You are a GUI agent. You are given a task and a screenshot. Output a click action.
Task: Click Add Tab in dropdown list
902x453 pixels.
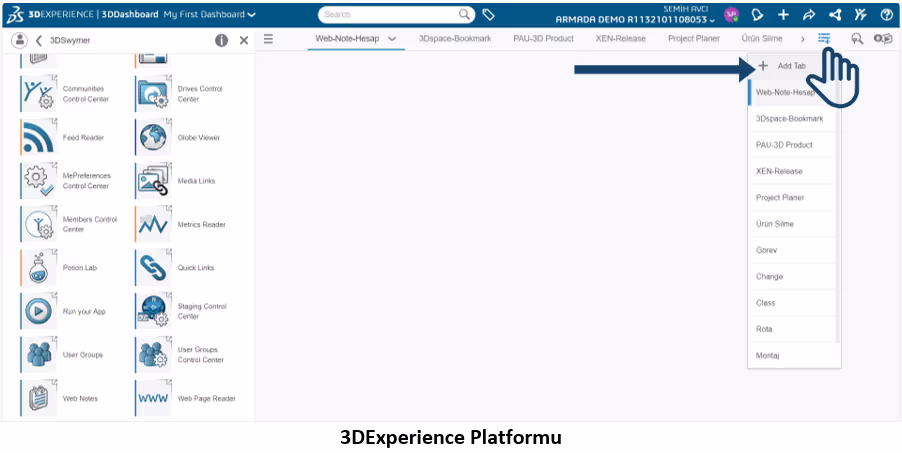click(x=792, y=66)
